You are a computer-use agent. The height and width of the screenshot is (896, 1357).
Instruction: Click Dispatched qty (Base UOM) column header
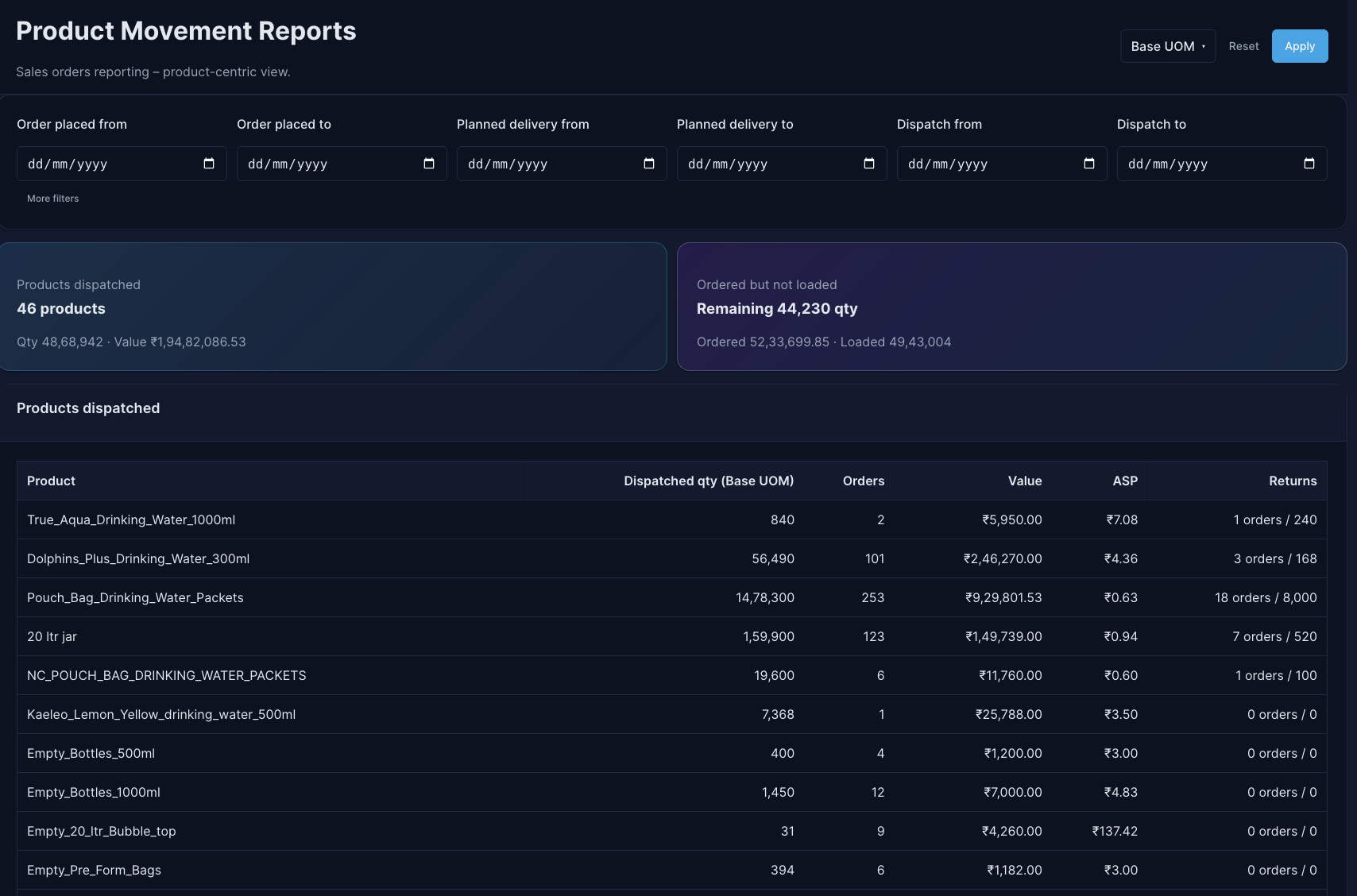tap(709, 481)
